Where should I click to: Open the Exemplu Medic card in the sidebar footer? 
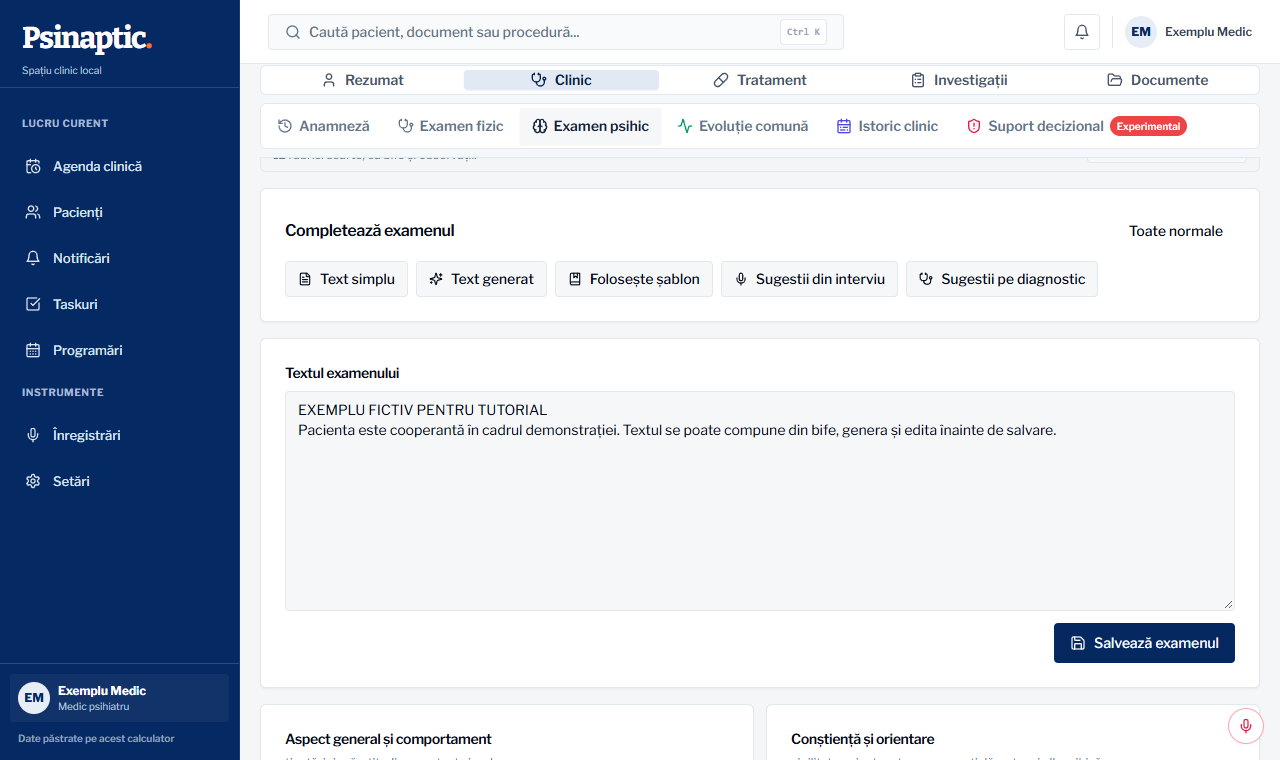(120, 698)
